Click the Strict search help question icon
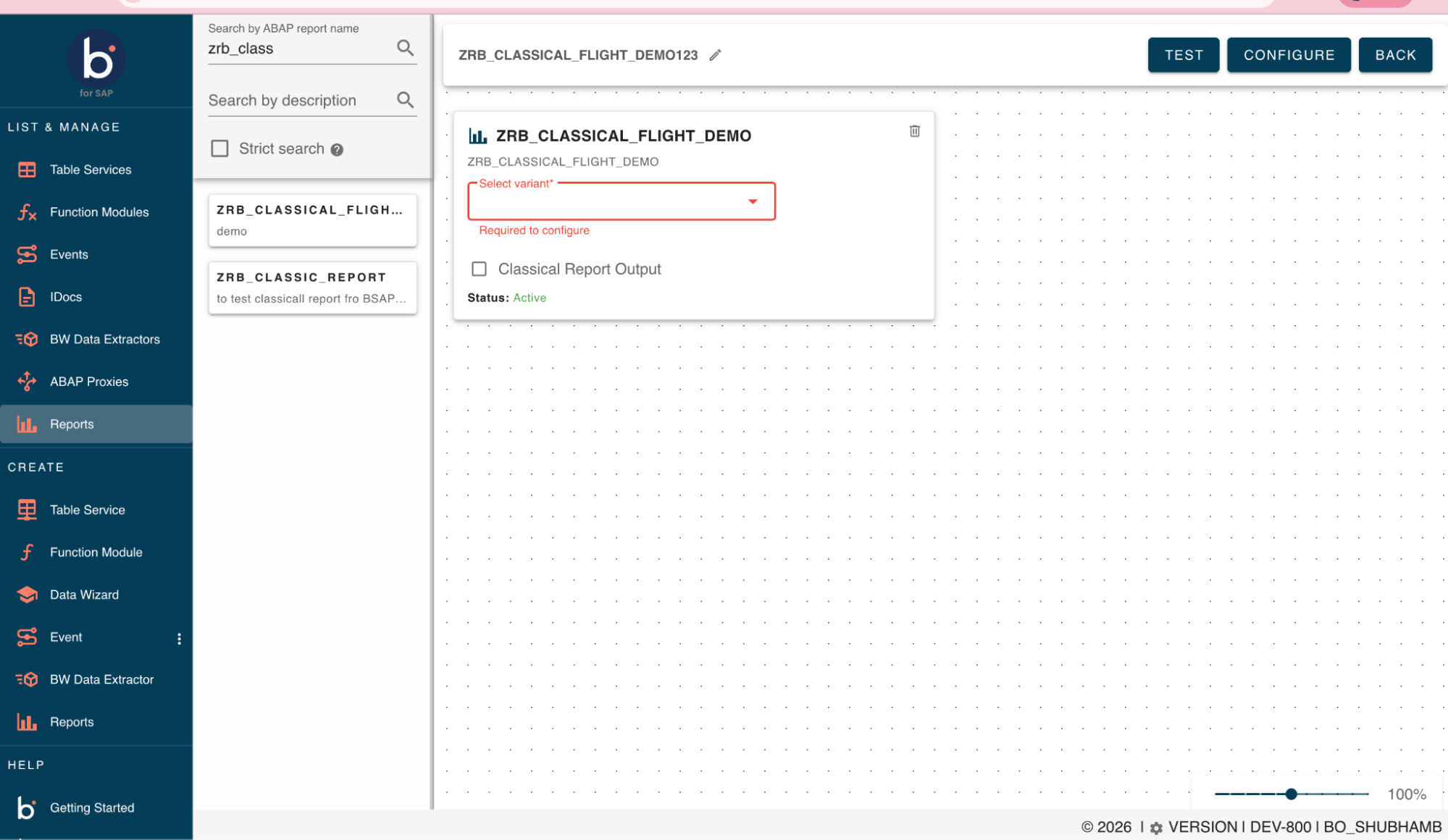The image size is (1448, 840). tap(337, 150)
